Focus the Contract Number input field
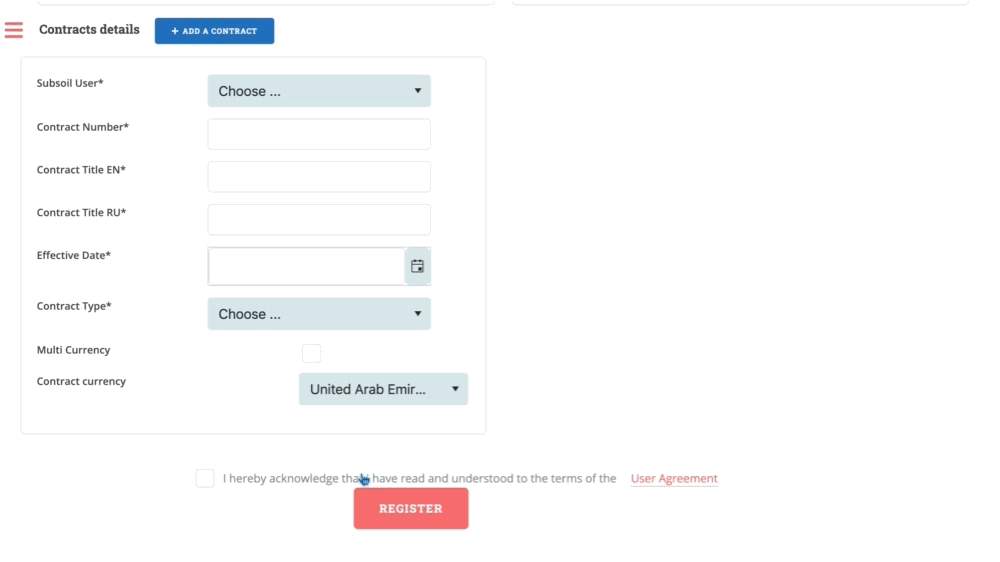 point(318,134)
